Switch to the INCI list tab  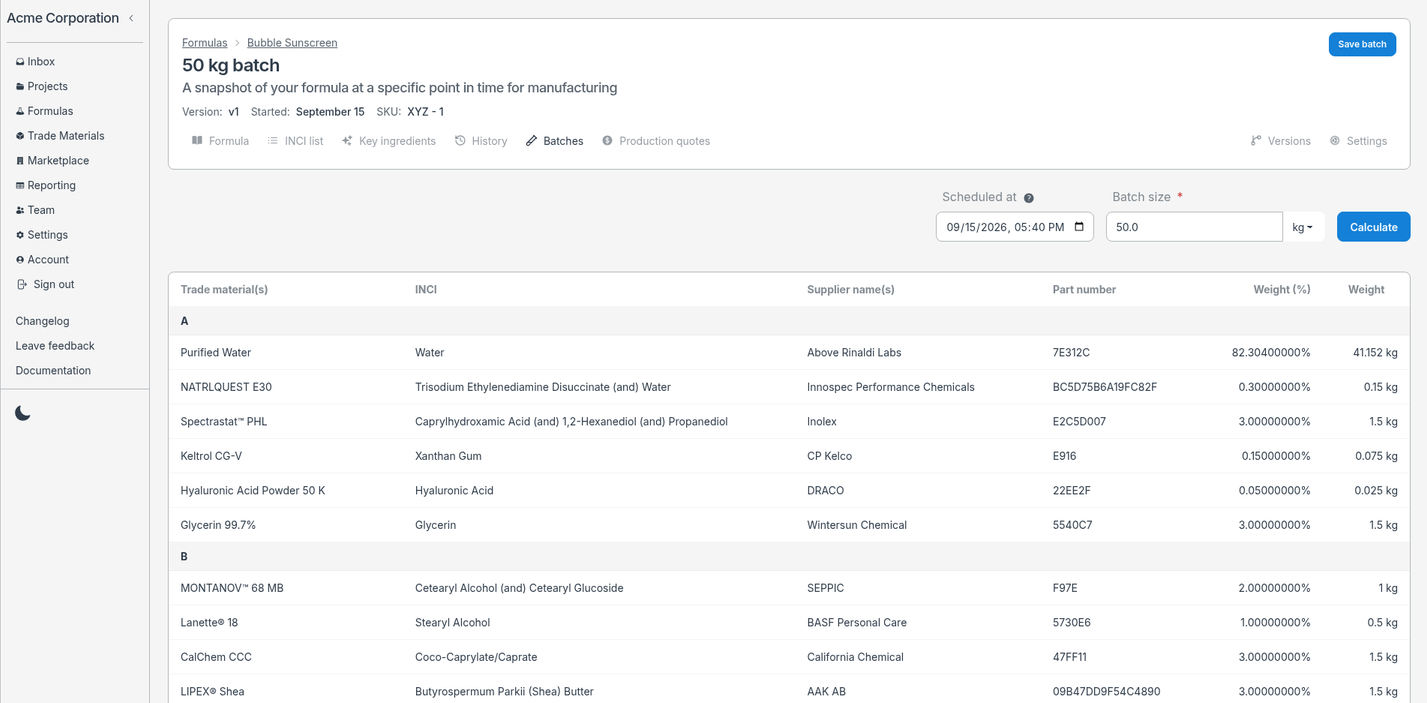pos(295,141)
